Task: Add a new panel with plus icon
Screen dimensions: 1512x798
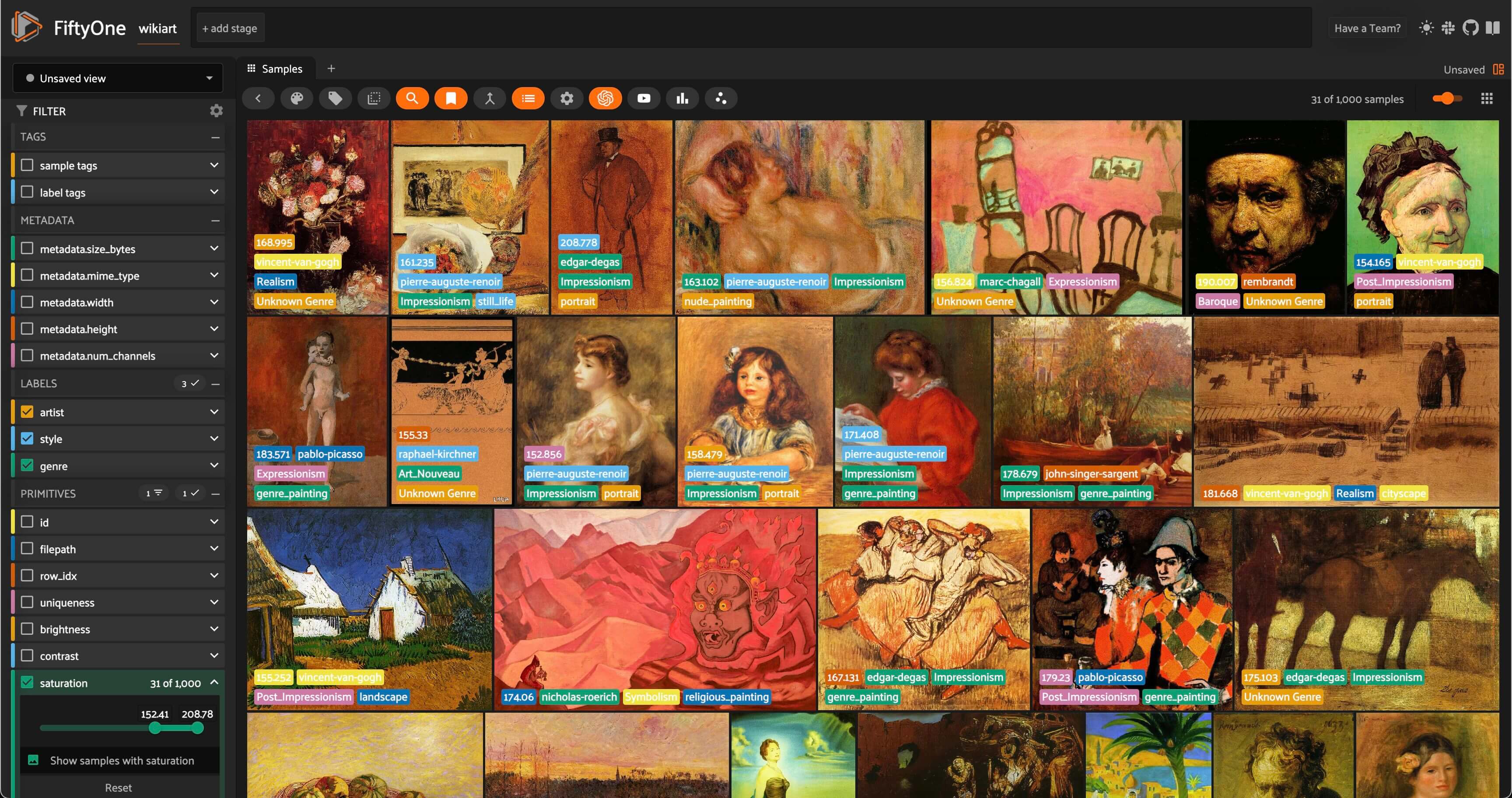Action: (331, 69)
